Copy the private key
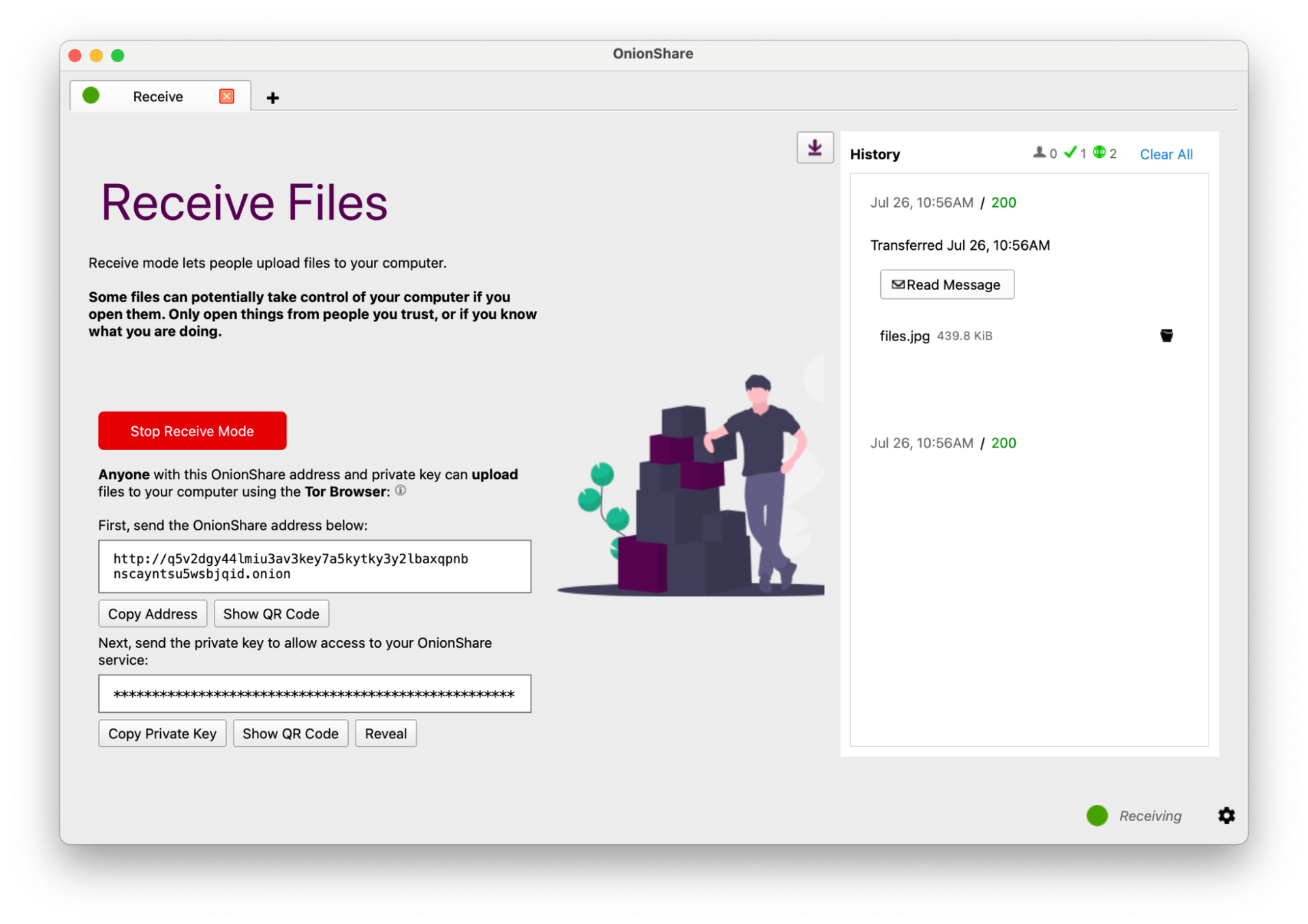The image size is (1308, 924). (x=162, y=733)
